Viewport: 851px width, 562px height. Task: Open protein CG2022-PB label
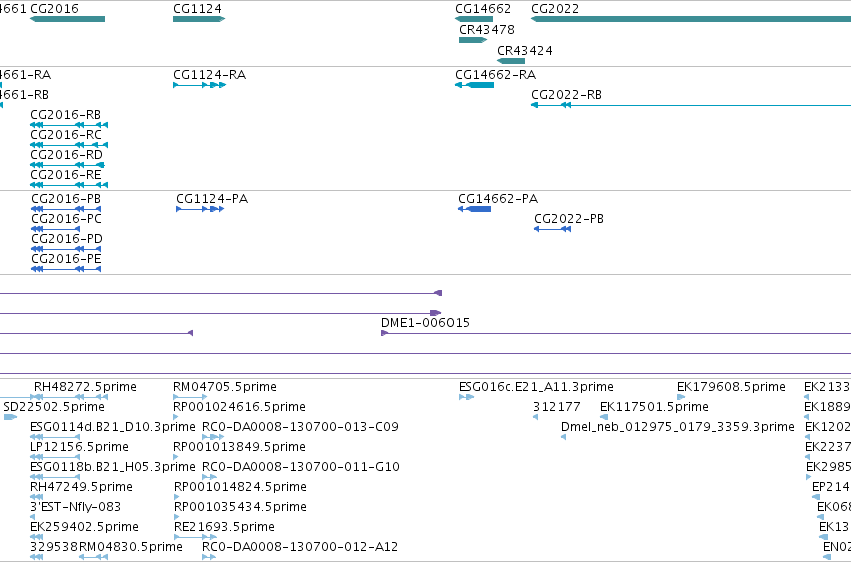(569, 219)
